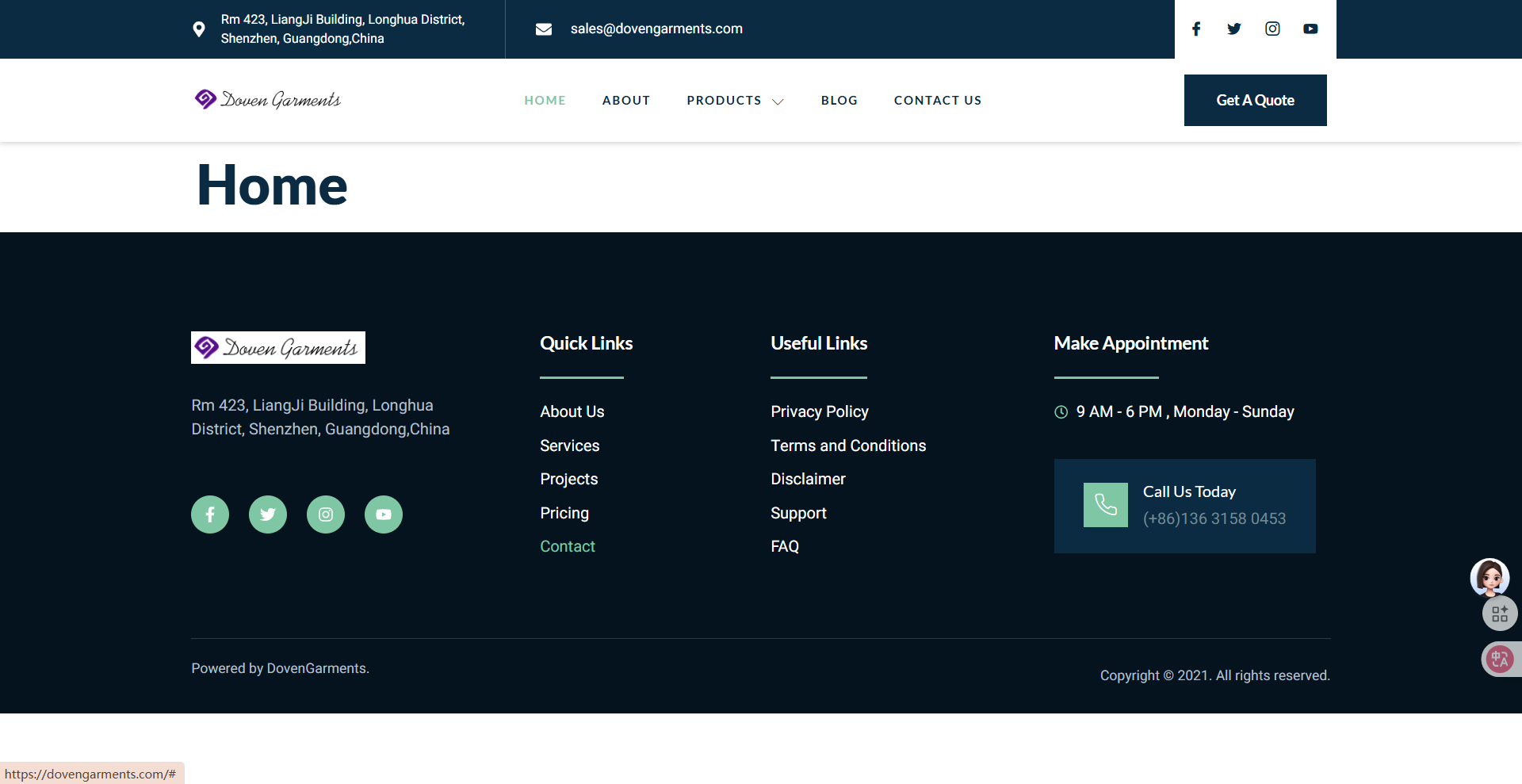Click the green Facebook circle in footer
The height and width of the screenshot is (784, 1522).
tap(210, 514)
